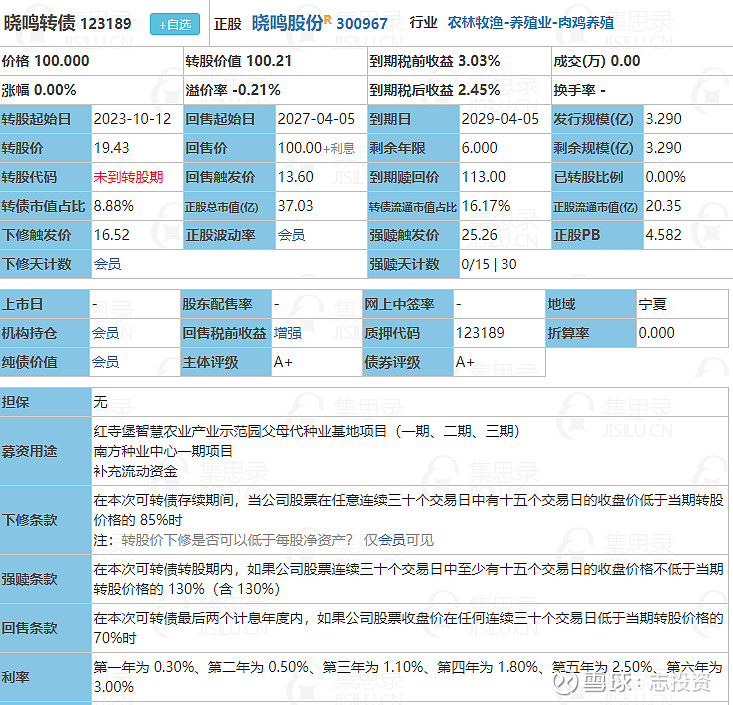This screenshot has height=705, width=733.
Task: Click 会员 link next to 下修天计数
Action: pos(108,264)
